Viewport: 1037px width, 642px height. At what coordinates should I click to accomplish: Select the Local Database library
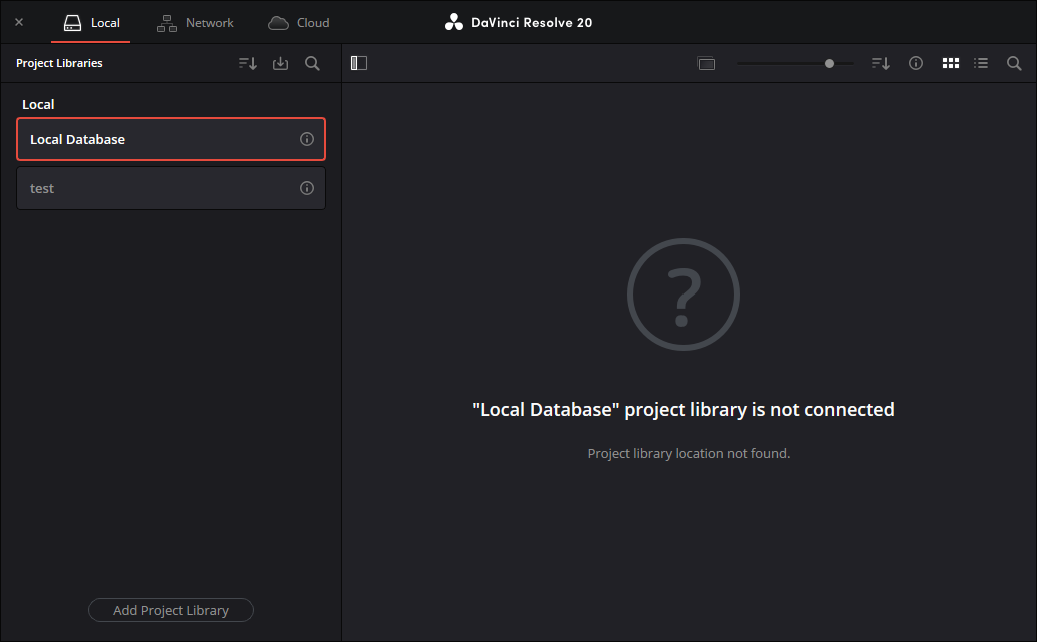(x=171, y=139)
